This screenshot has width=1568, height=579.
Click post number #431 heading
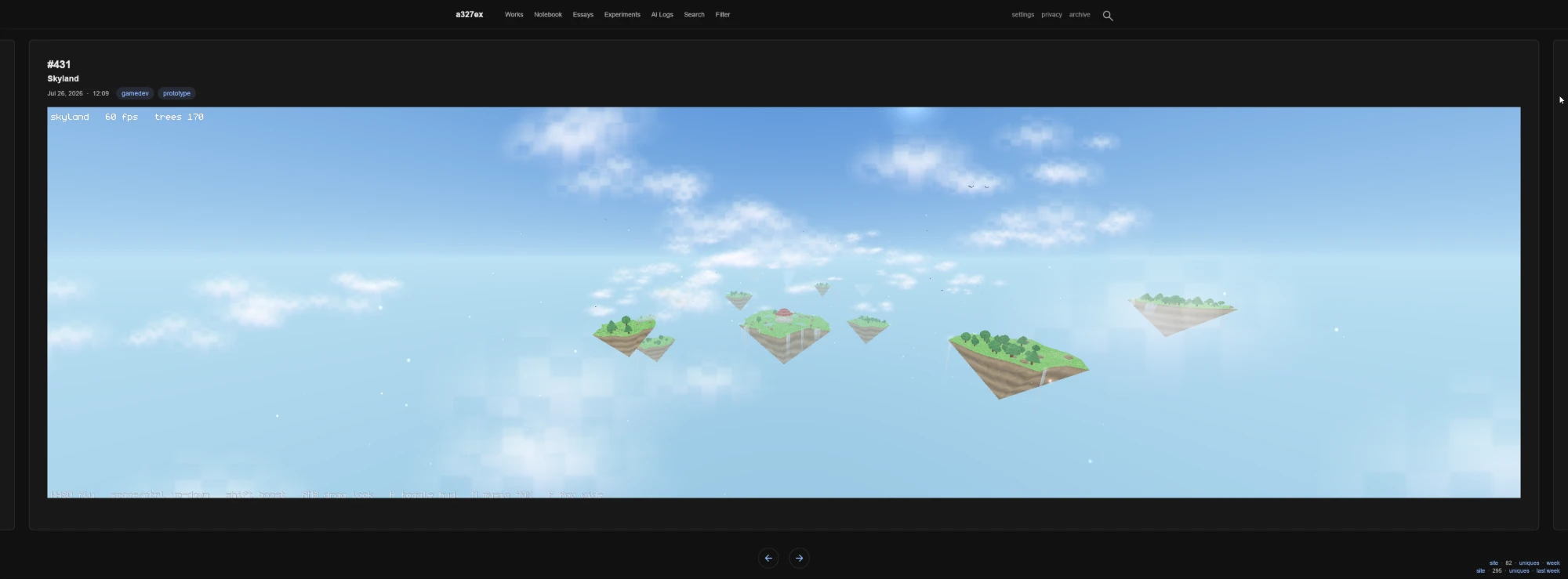(x=59, y=64)
